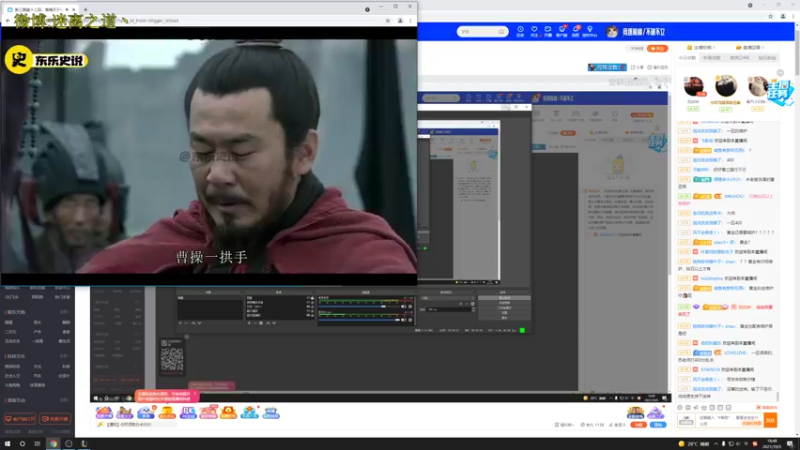
Task: Click the orange send button in chat
Action: [770, 420]
